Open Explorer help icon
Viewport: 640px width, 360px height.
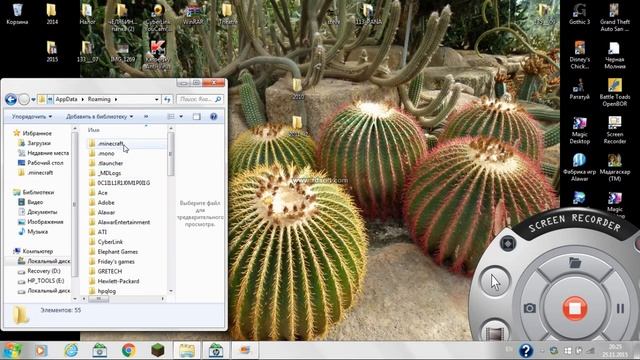[x=213, y=117]
